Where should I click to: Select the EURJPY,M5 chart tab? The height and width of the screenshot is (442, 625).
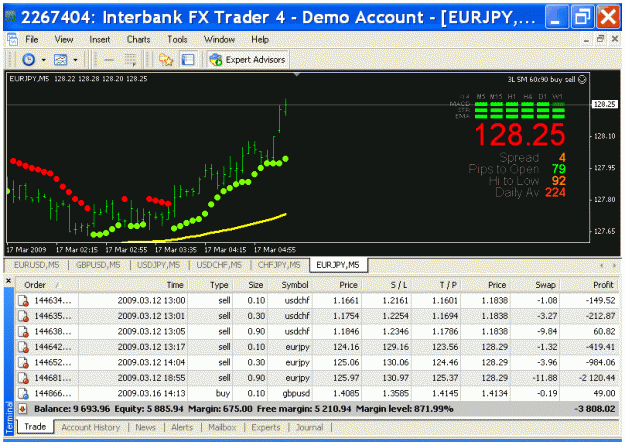[x=338, y=265]
